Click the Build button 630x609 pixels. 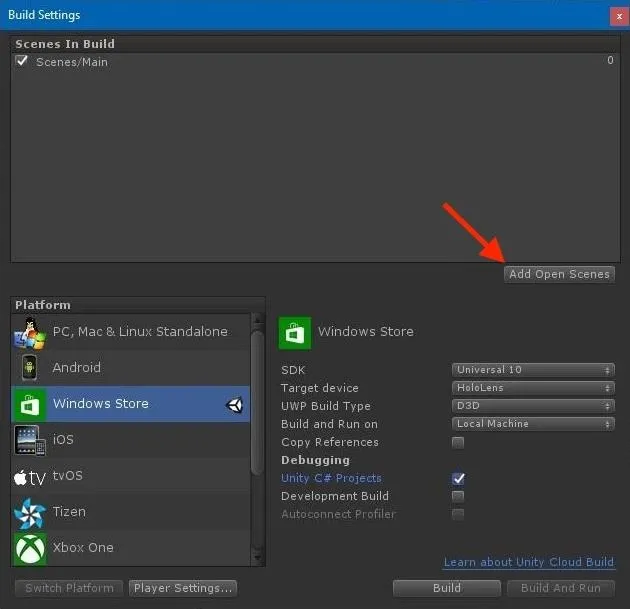click(x=447, y=588)
